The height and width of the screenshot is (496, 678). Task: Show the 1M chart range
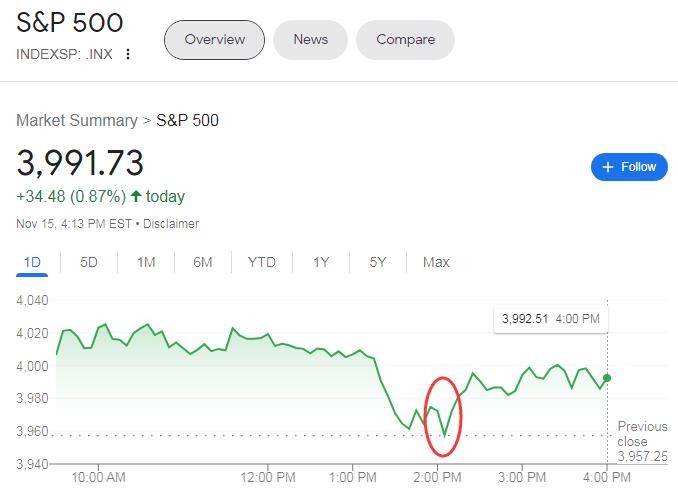tap(146, 262)
